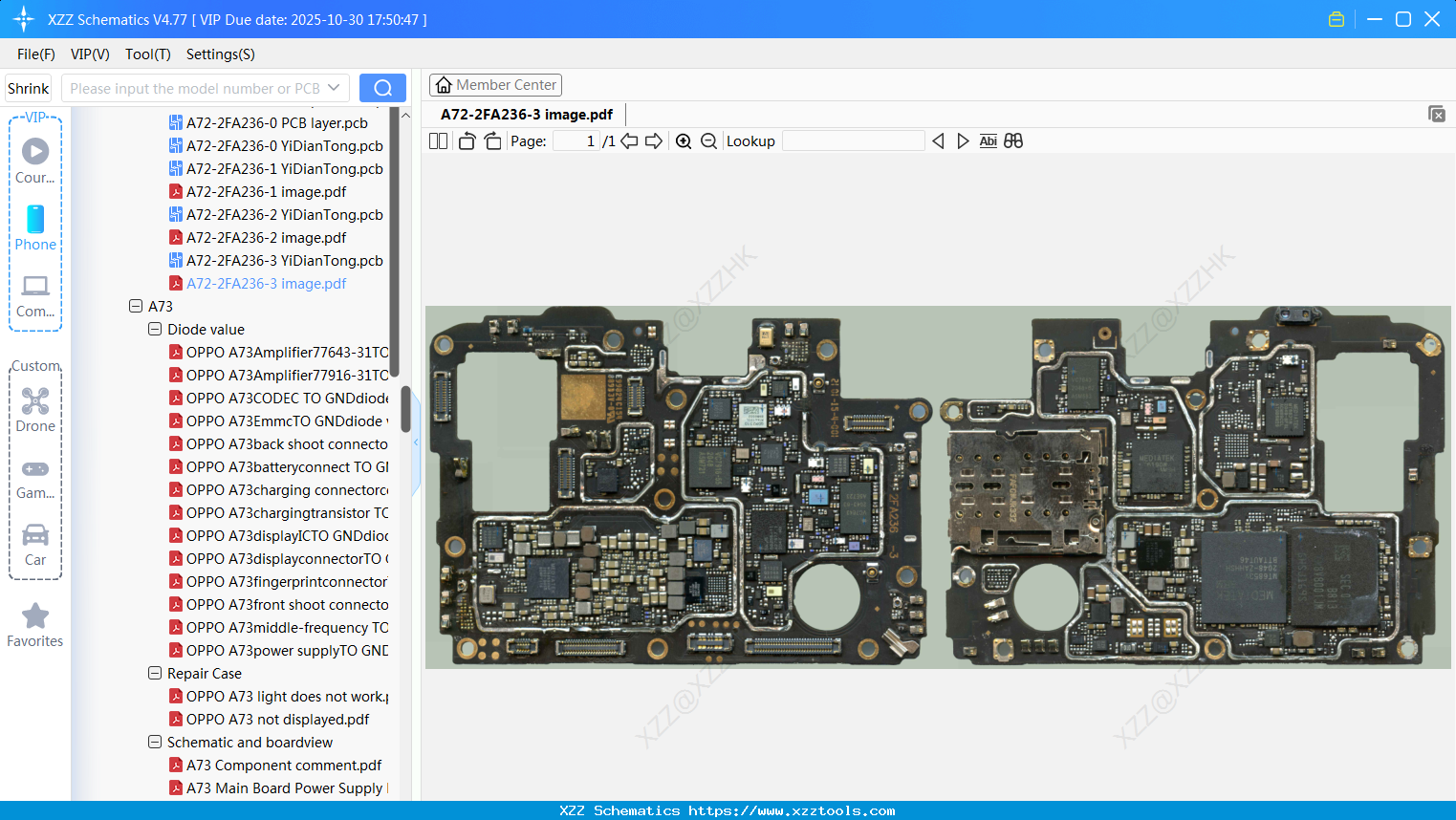Go to the next page arrow
This screenshot has width=1456, height=820.
(x=654, y=141)
